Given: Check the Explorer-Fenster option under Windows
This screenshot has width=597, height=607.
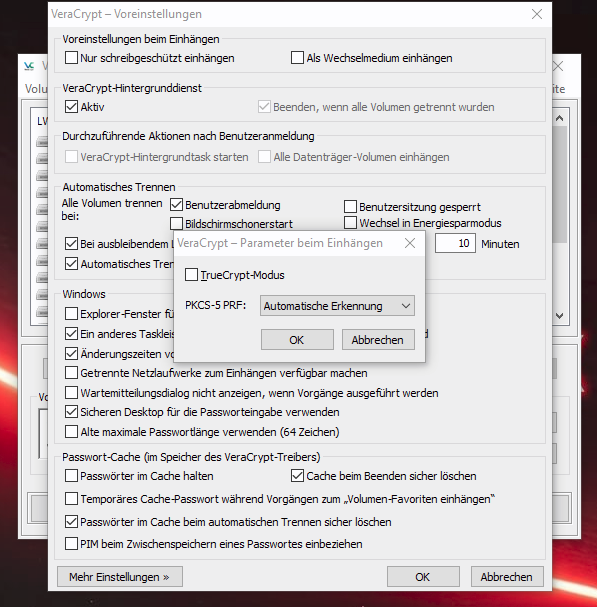Looking at the screenshot, I should 71,314.
